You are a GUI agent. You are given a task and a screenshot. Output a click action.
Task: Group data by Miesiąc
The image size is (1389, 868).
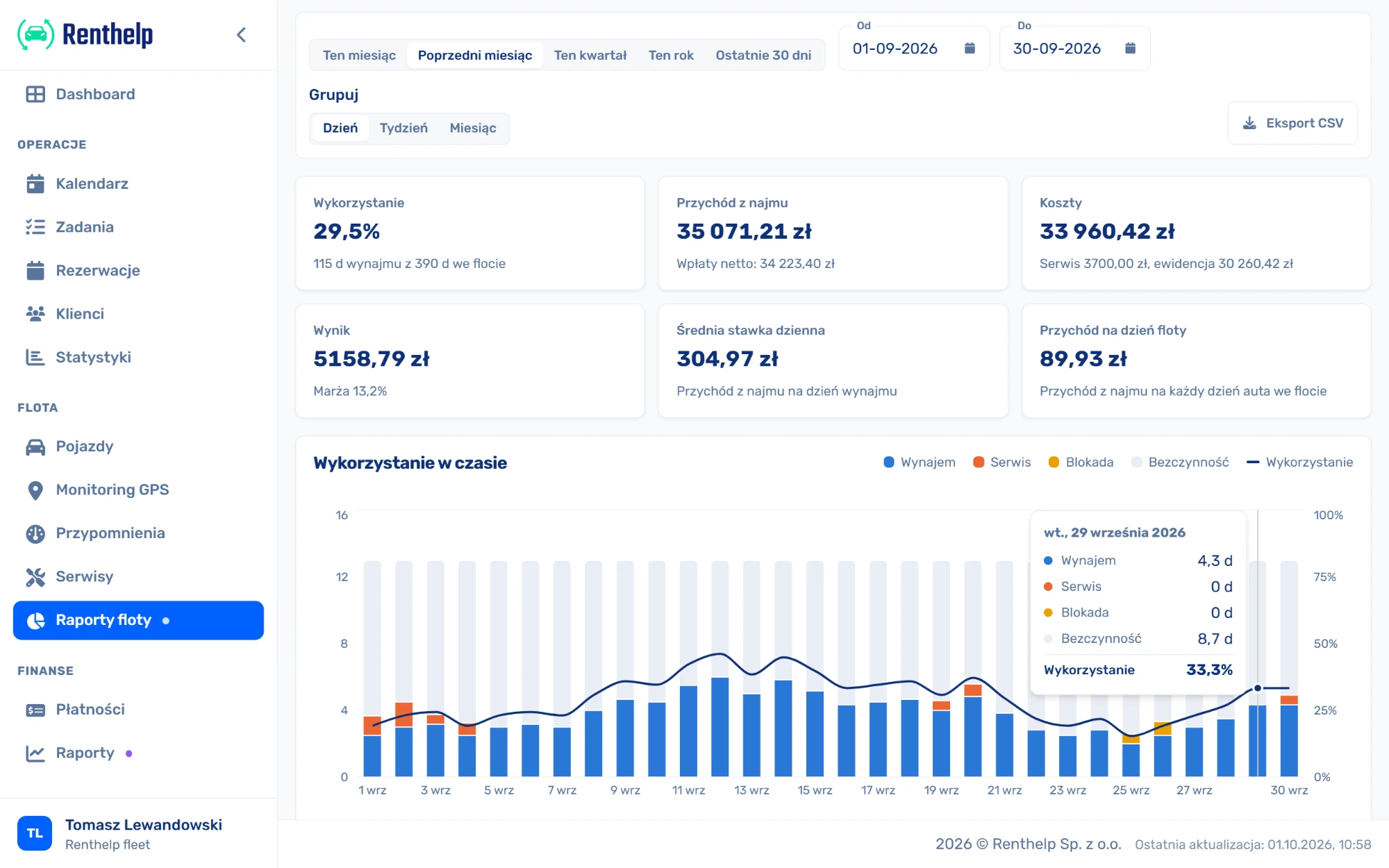tap(473, 128)
